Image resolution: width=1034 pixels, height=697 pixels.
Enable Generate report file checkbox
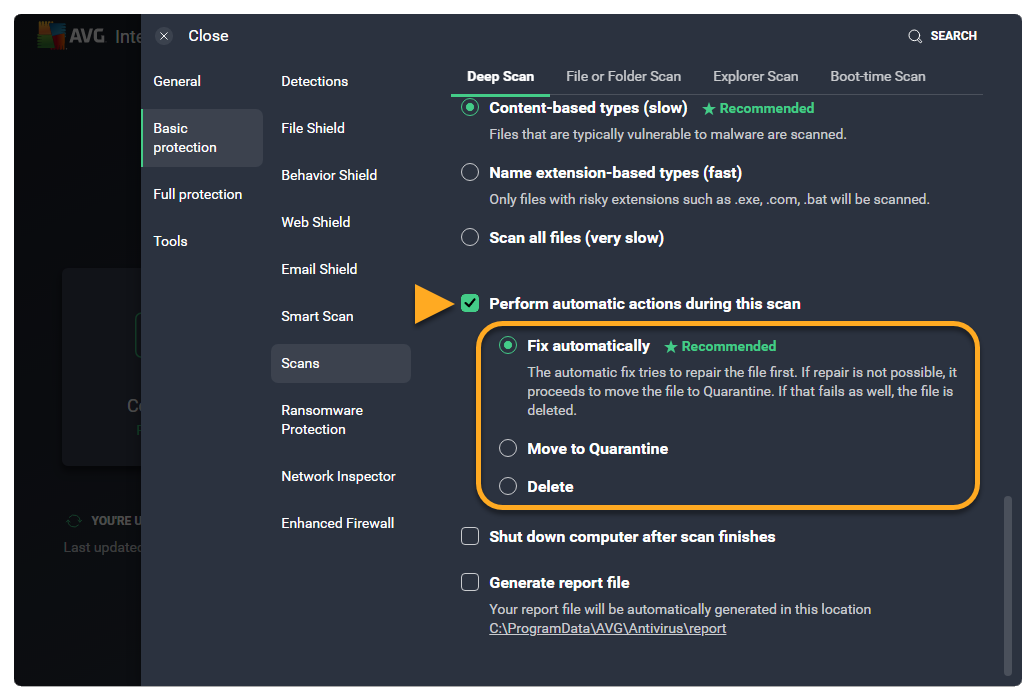click(470, 583)
